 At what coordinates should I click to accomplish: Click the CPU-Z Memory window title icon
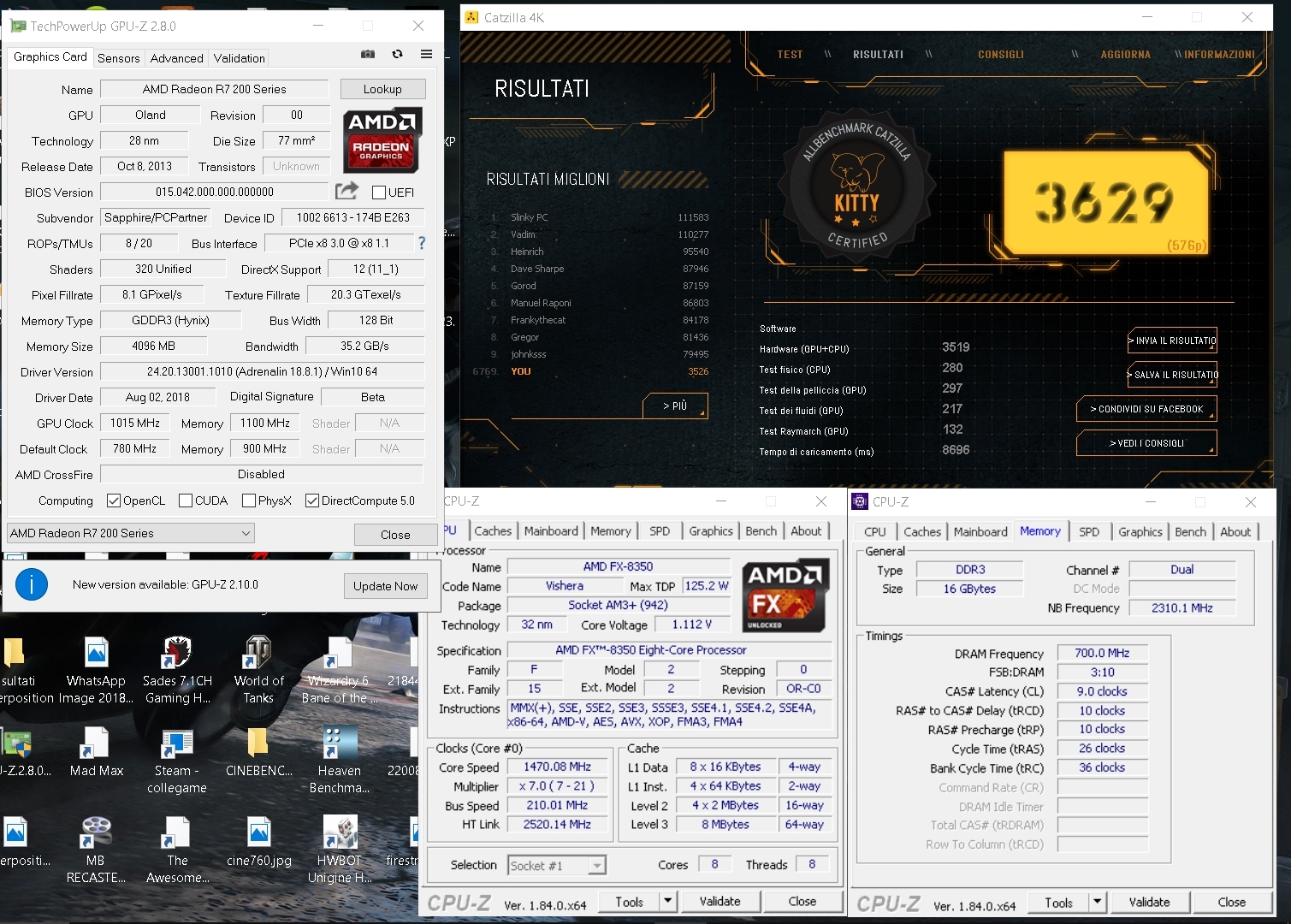[860, 501]
